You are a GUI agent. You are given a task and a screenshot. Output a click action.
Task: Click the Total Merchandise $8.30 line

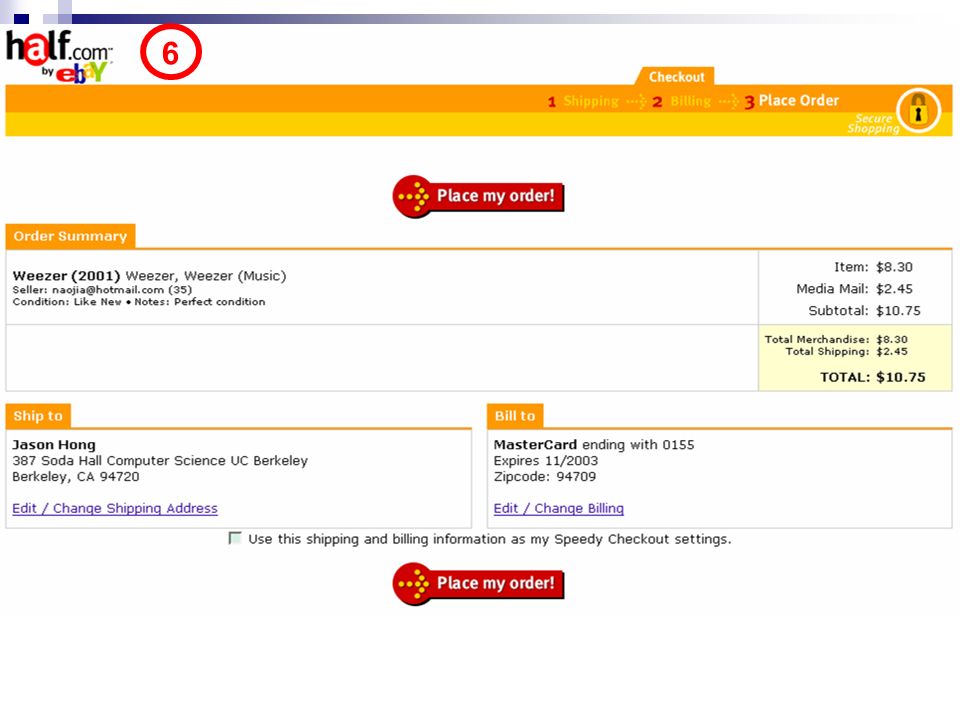click(x=836, y=339)
